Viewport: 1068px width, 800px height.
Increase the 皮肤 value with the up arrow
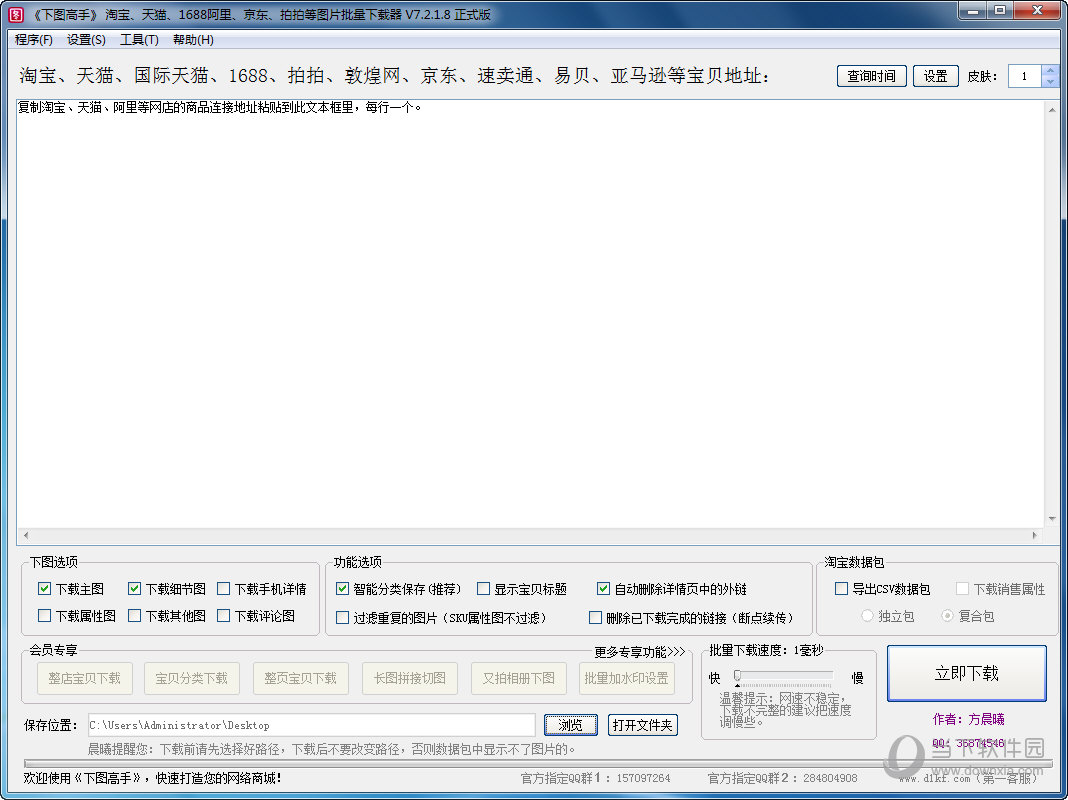[1050, 70]
